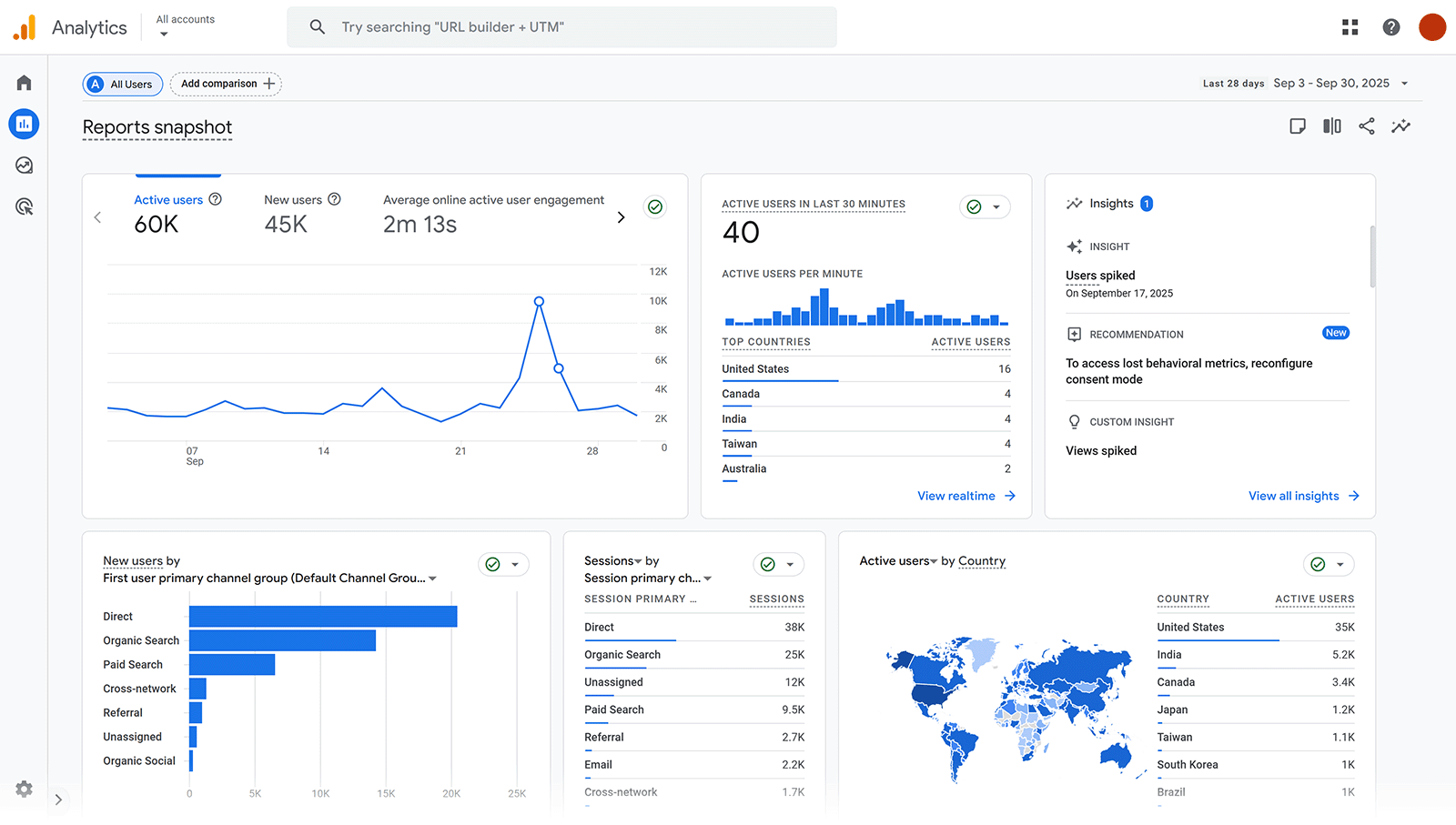
Task: Open the comparison panel icon next to share
Action: (1331, 126)
